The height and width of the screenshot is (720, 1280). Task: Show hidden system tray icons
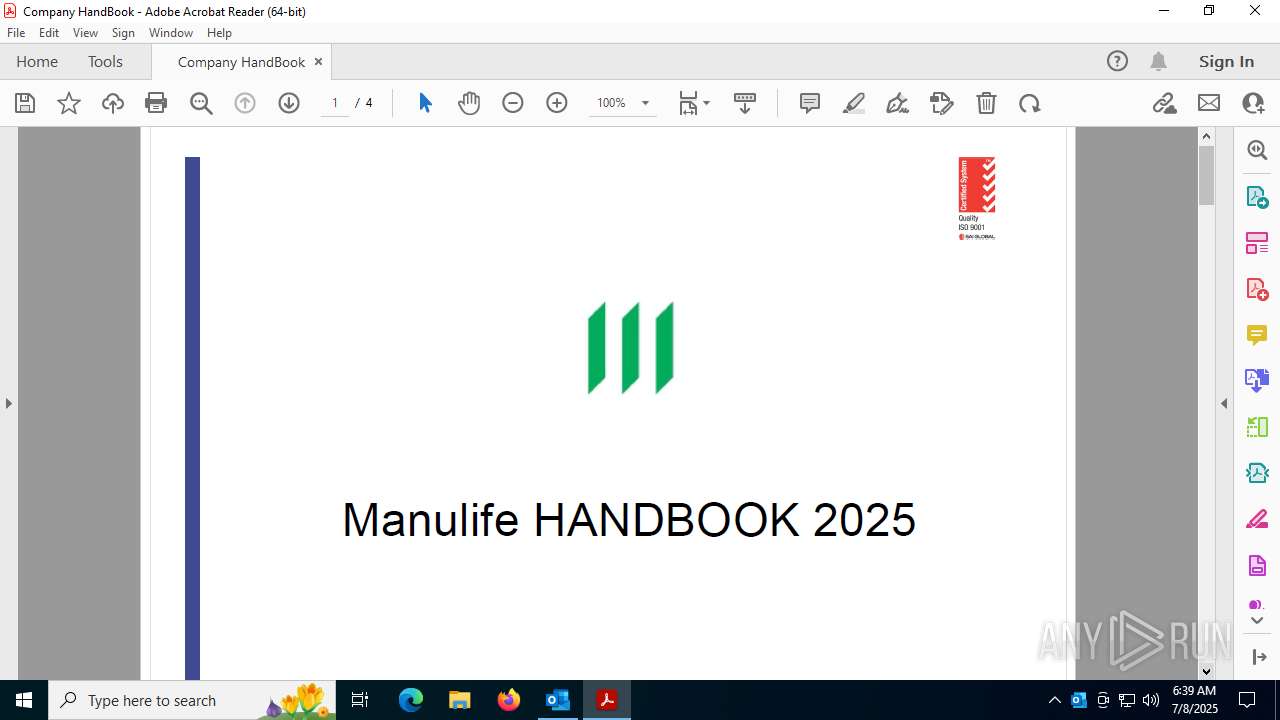[1054, 700]
